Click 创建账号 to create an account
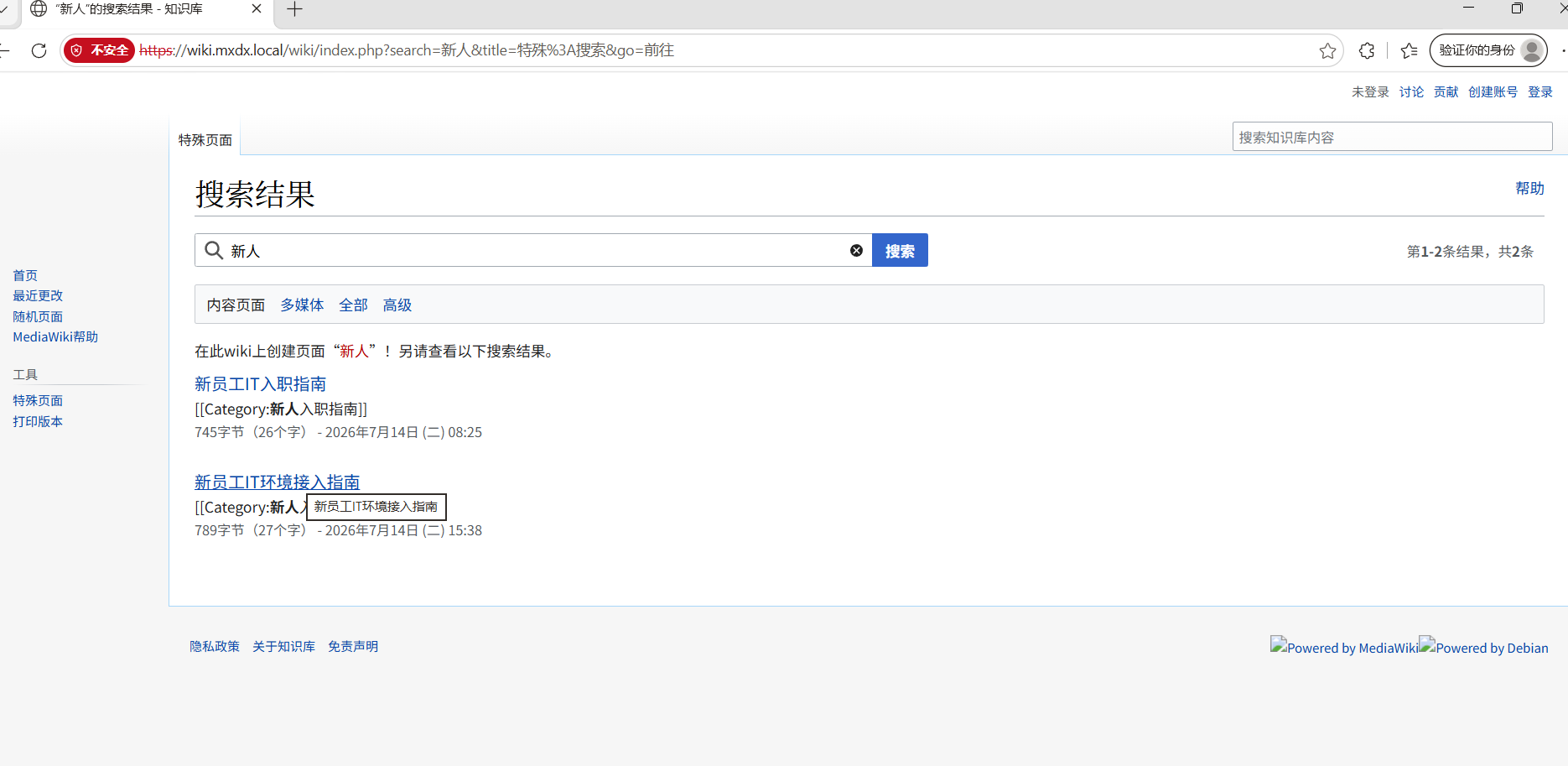 pos(1493,92)
